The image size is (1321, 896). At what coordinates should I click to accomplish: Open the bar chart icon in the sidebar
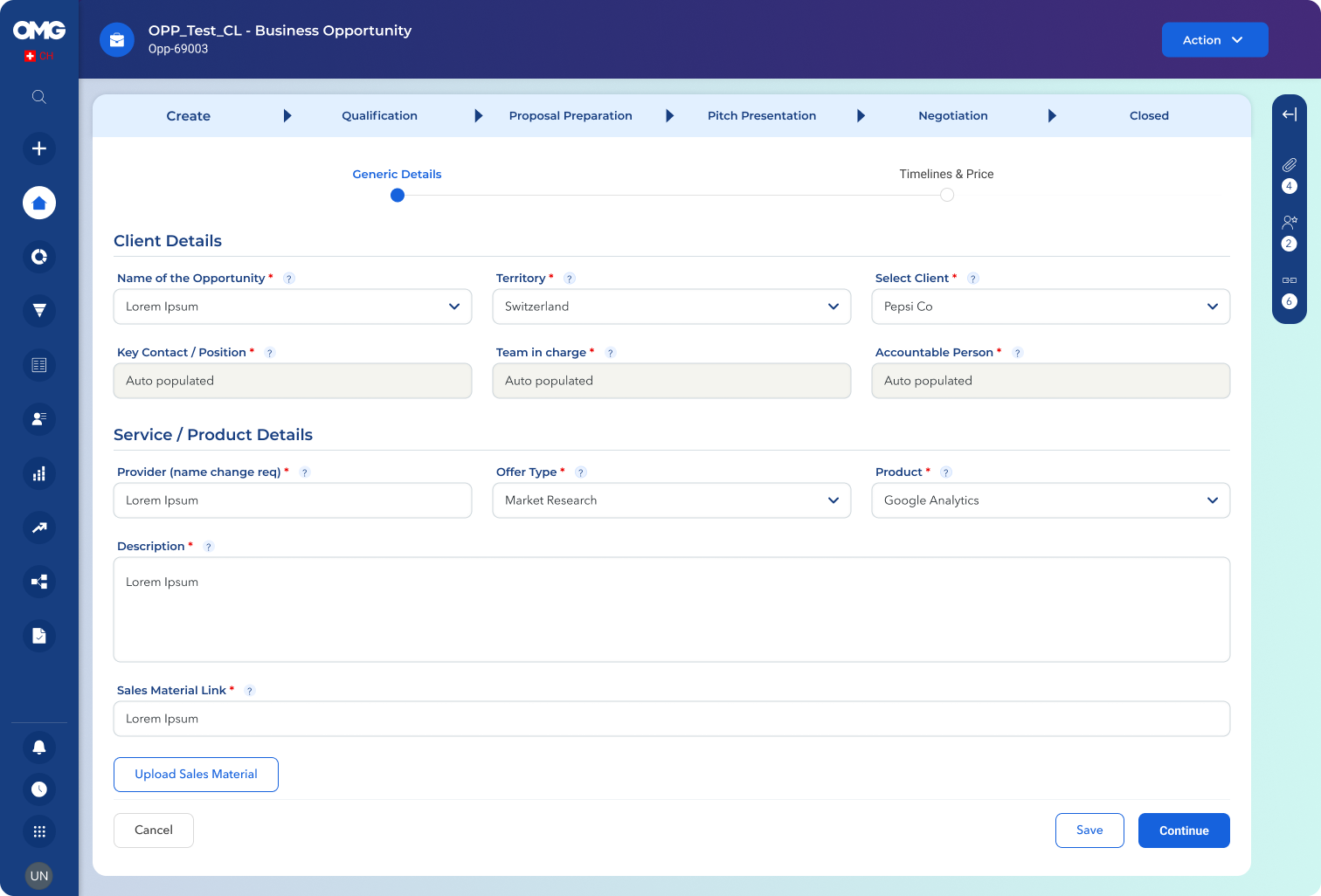tap(39, 473)
